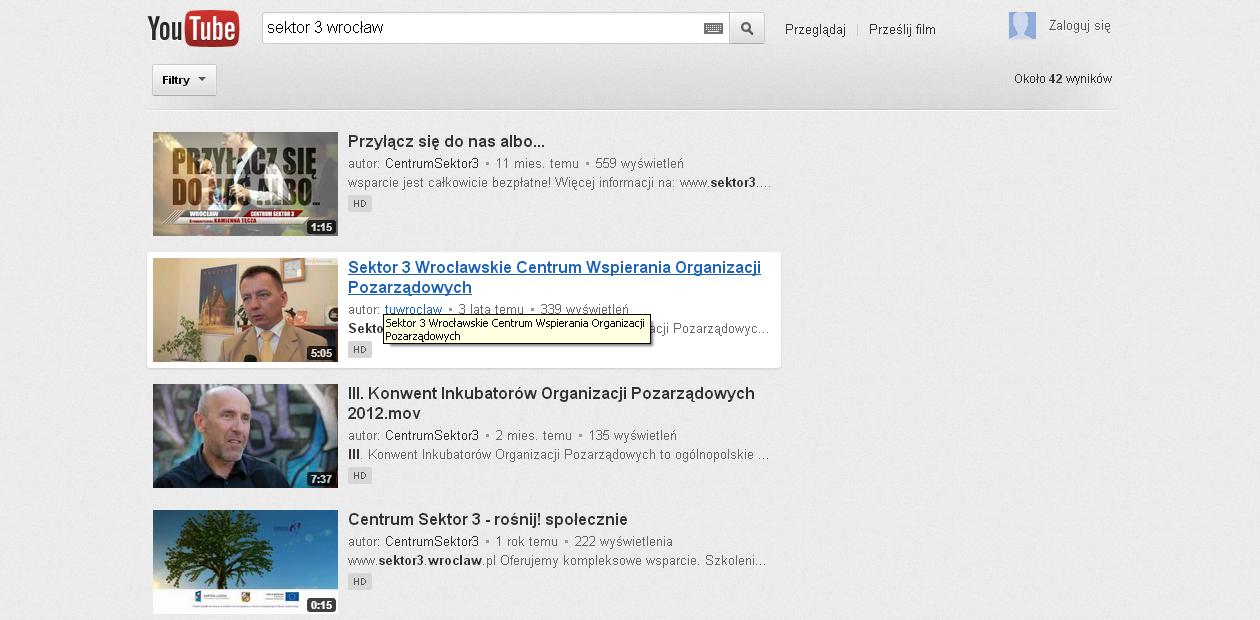Click '1 rok temu' upload date
Image resolution: width=1260 pixels, height=620 pixels.
527,541
